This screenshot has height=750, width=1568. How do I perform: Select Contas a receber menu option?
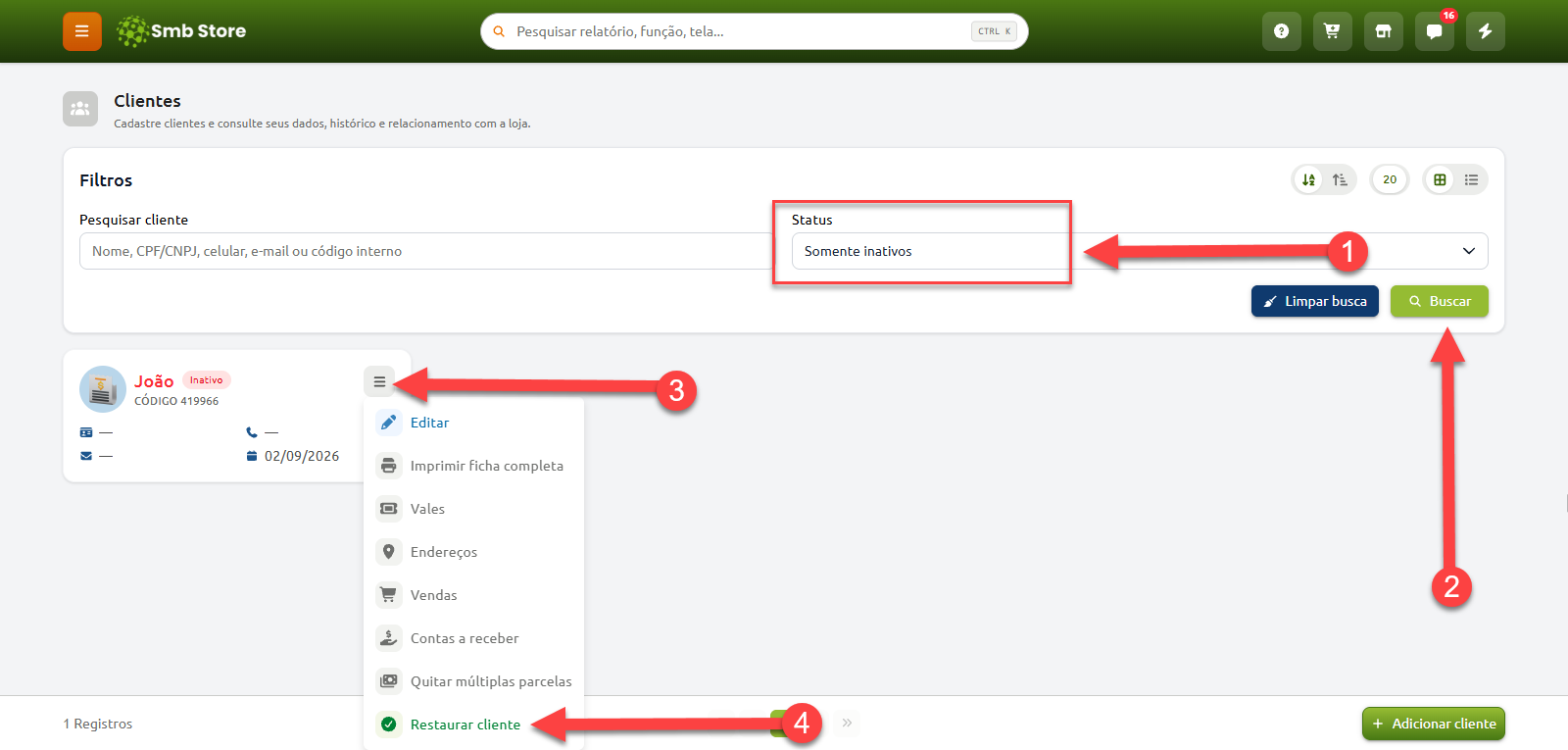coord(474,638)
